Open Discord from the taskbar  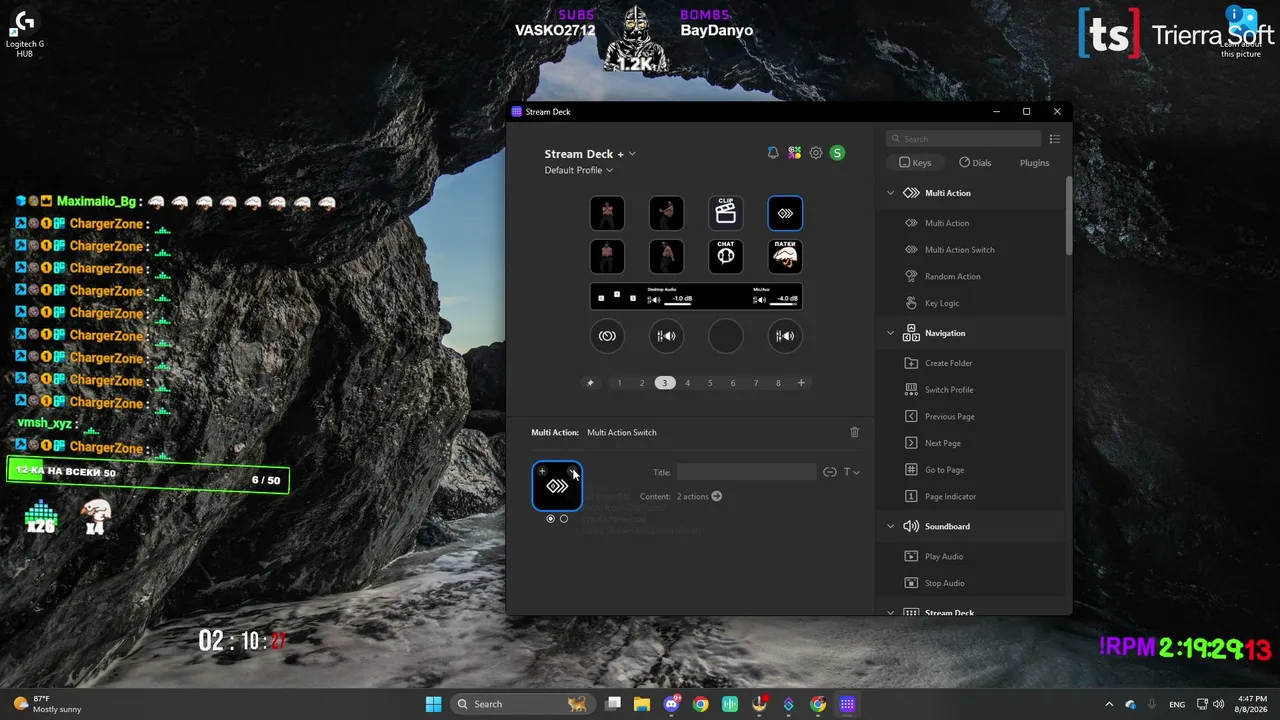671,704
